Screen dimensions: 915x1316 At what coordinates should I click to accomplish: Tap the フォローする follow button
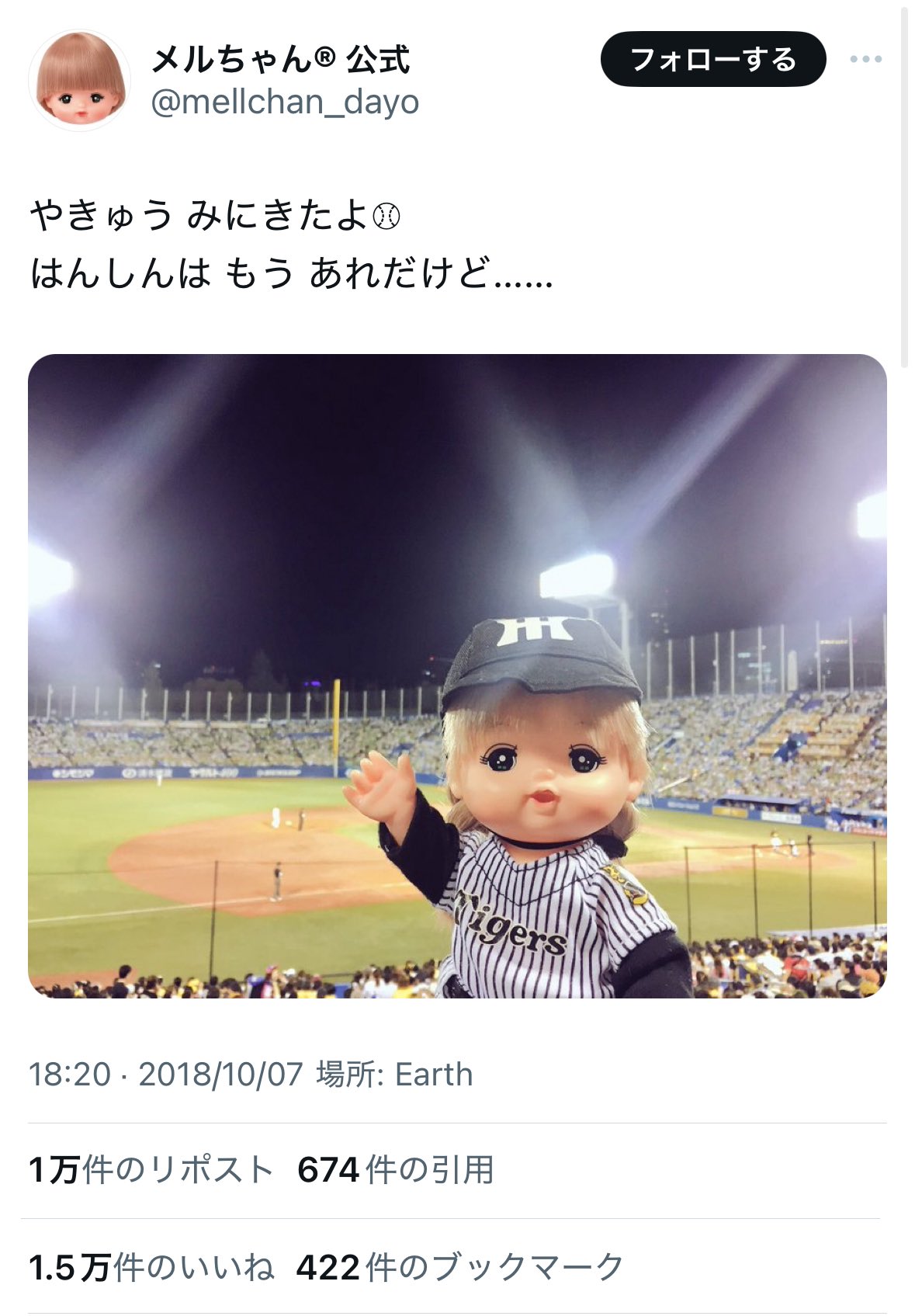pos(713,59)
